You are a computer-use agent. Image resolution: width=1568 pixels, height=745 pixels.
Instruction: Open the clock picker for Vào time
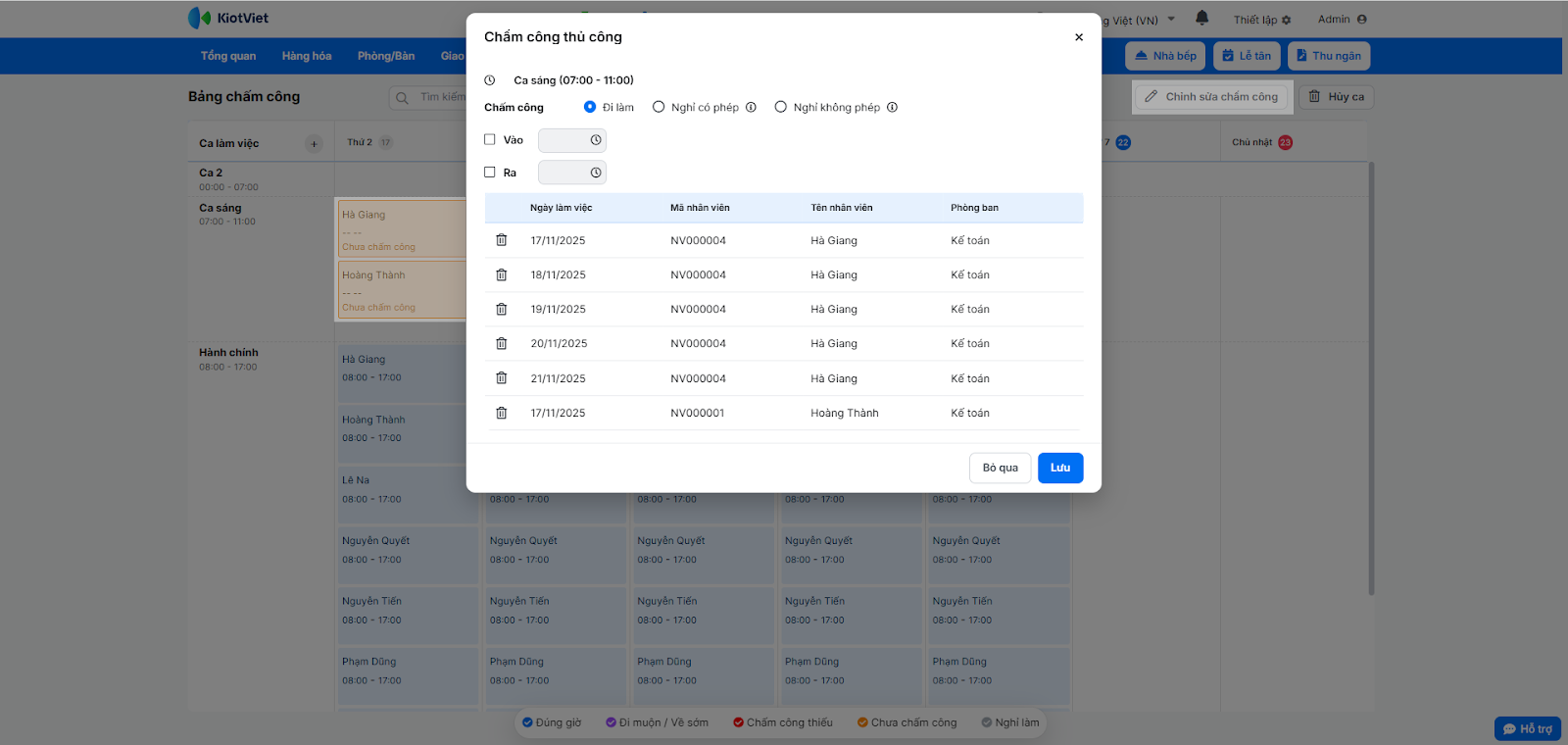(596, 140)
